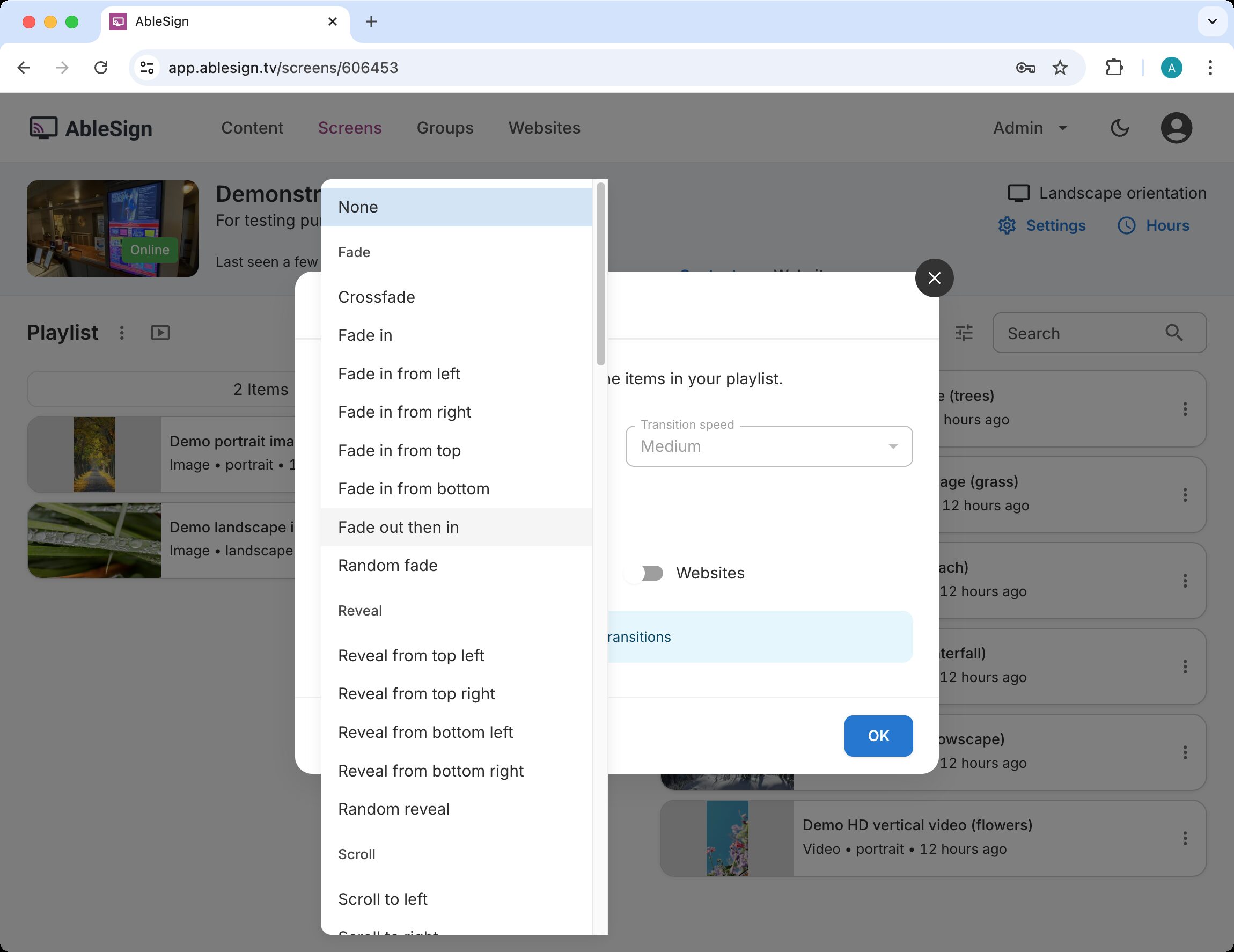Open screen Settings via the gear icon
1234x952 pixels.
[x=1008, y=225]
